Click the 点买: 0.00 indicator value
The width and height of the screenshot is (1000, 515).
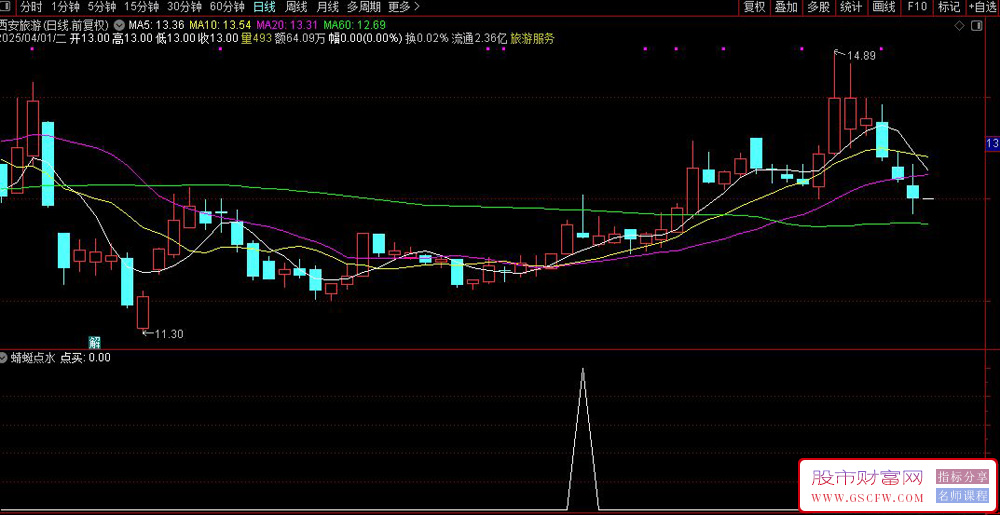pyautogui.click(x=85, y=358)
